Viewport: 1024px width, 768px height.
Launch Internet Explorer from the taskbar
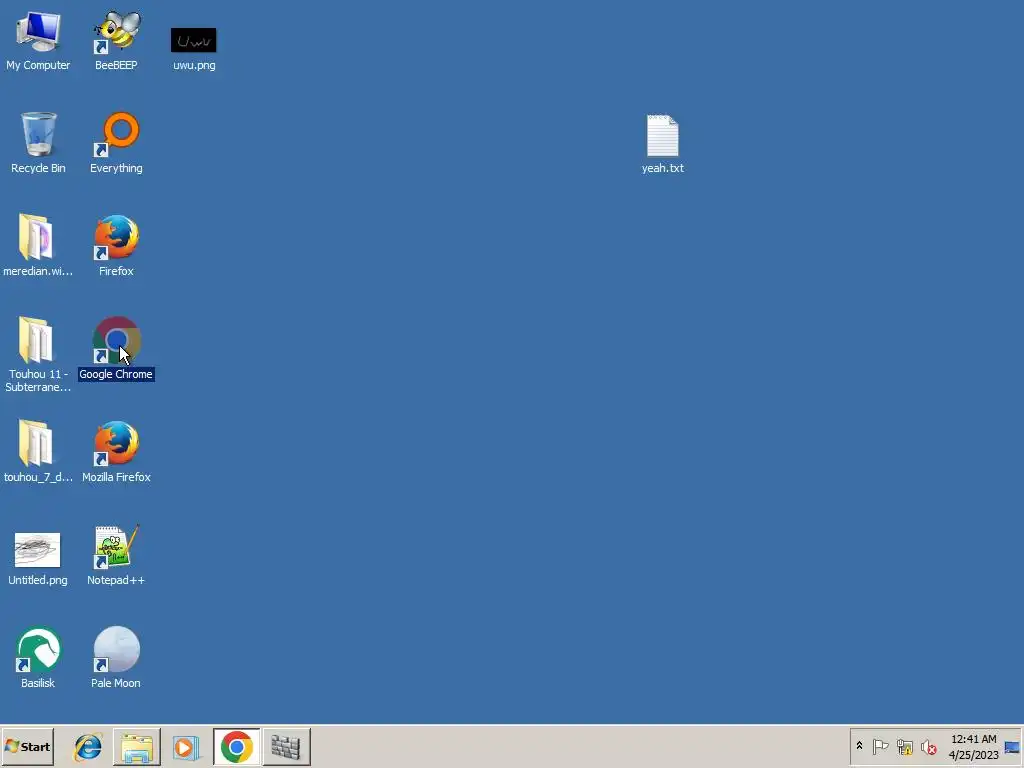point(88,747)
